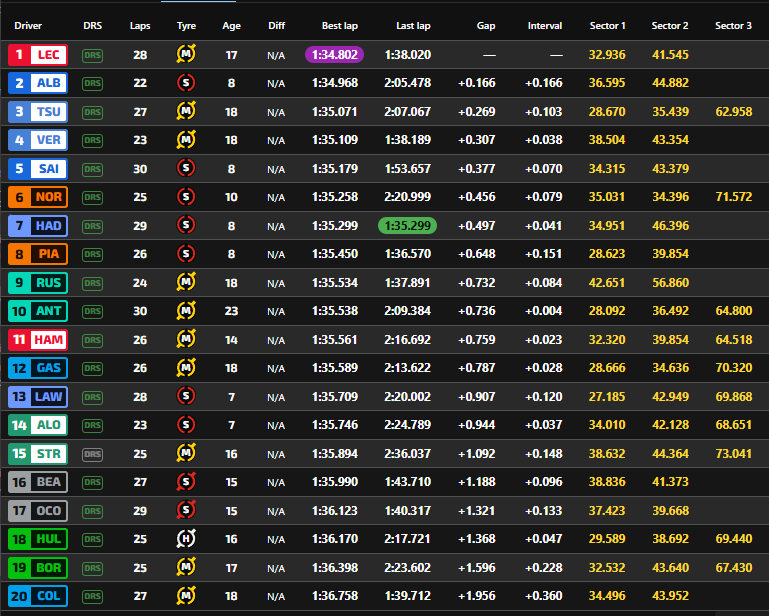The width and height of the screenshot is (769, 616).
Task: Click the greyed DRS indicator for STR
Action: (93, 454)
